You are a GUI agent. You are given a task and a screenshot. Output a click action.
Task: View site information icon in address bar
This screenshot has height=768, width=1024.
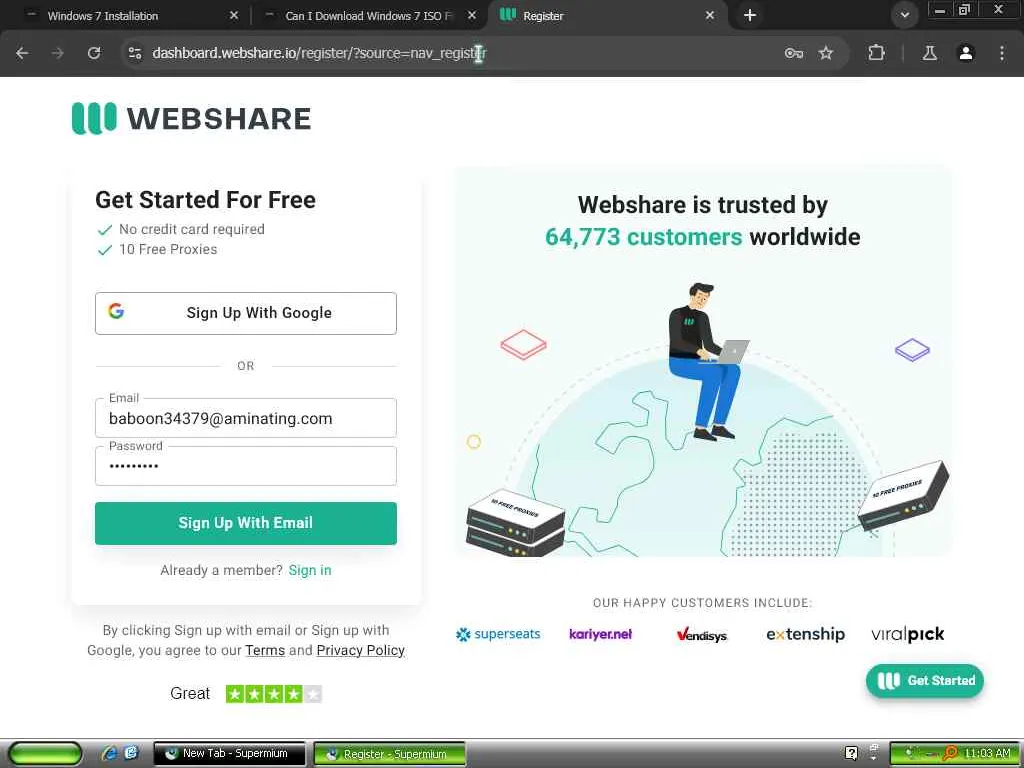pos(135,53)
